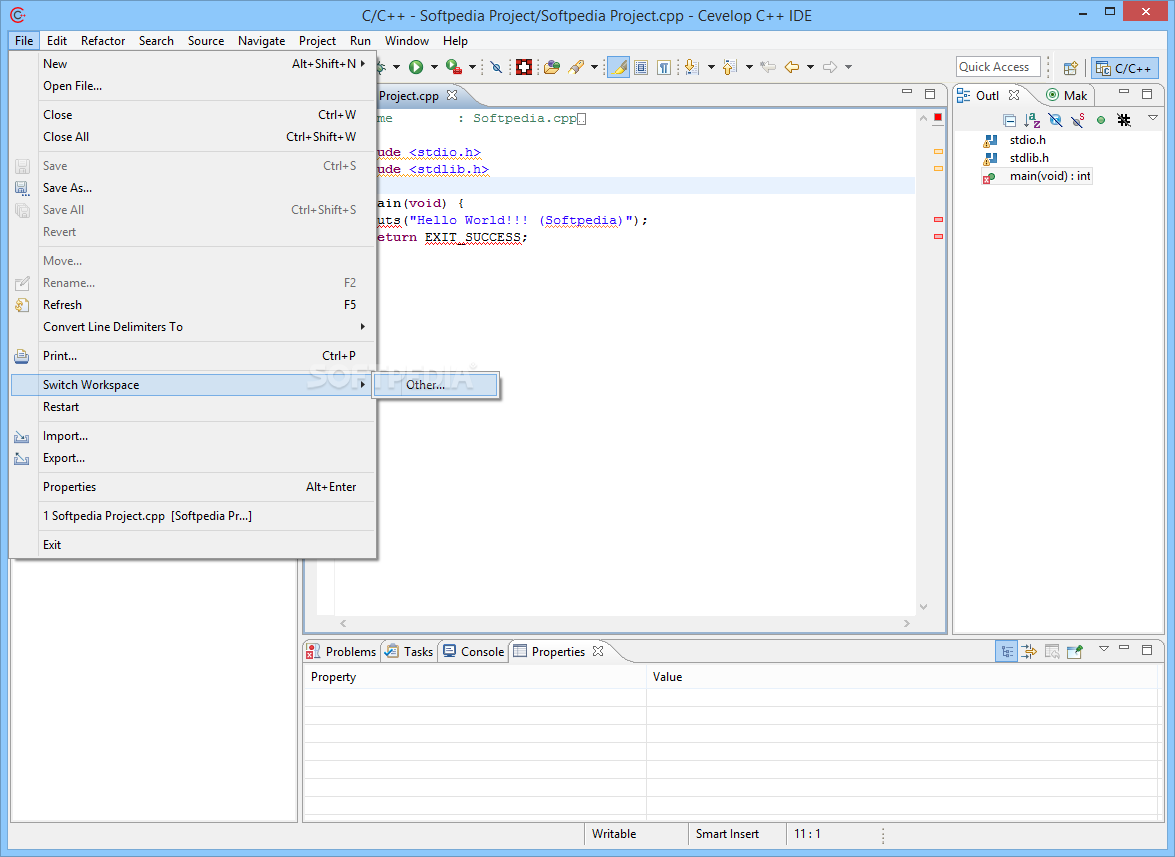Open the Navigate menu in menu bar
Screen dimensions: 1175x857
pyautogui.click(x=262, y=40)
